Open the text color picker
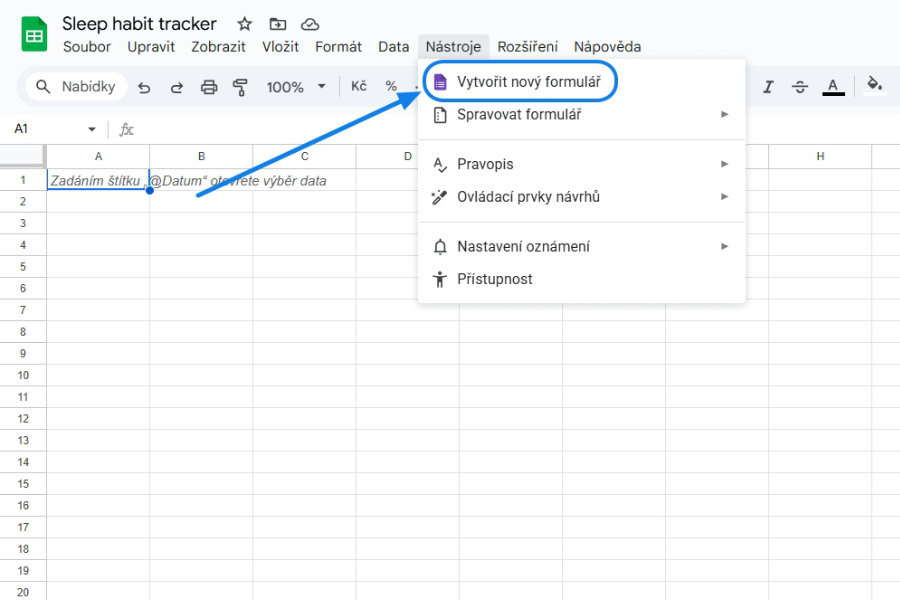 tap(832, 87)
